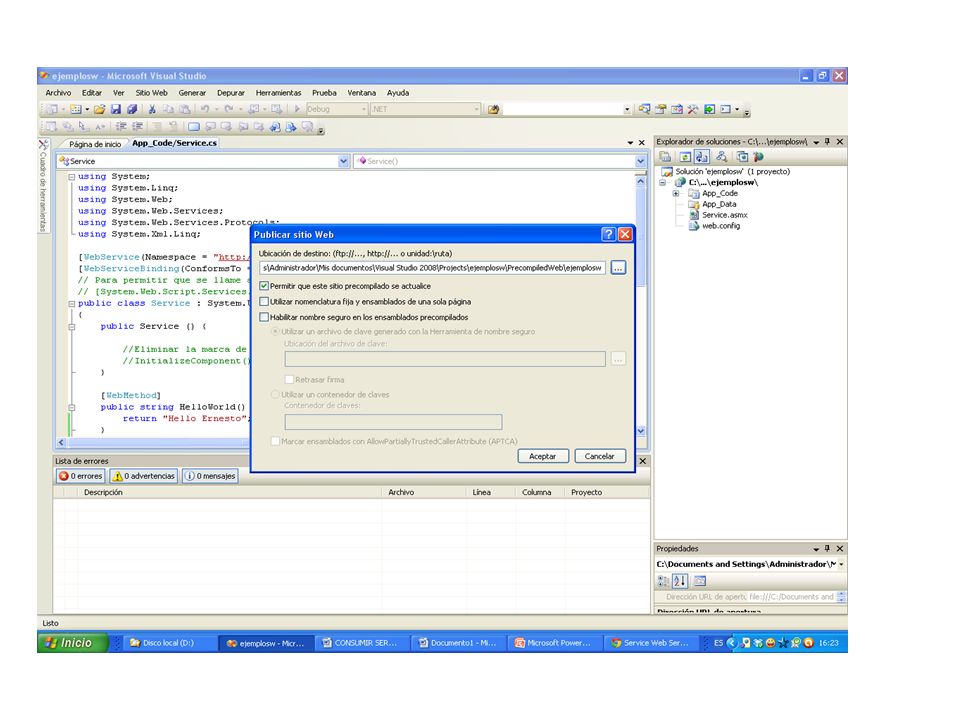This screenshot has height=720, width=960.
Task: Toggle 'Marcar ensamblados con AllowPartiallyTrustedCallerAttribute' checkbox
Action: point(276,441)
